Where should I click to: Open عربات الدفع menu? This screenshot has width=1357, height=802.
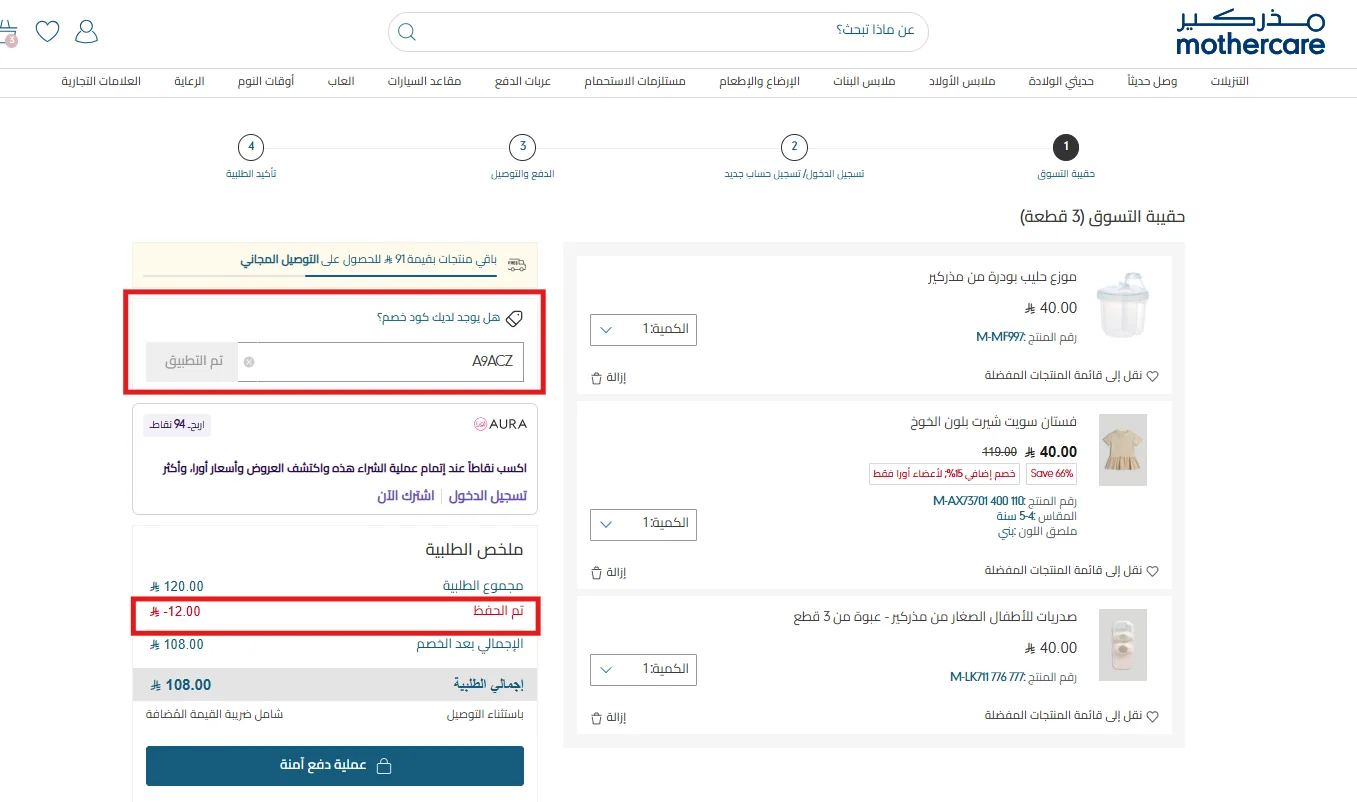(x=523, y=81)
